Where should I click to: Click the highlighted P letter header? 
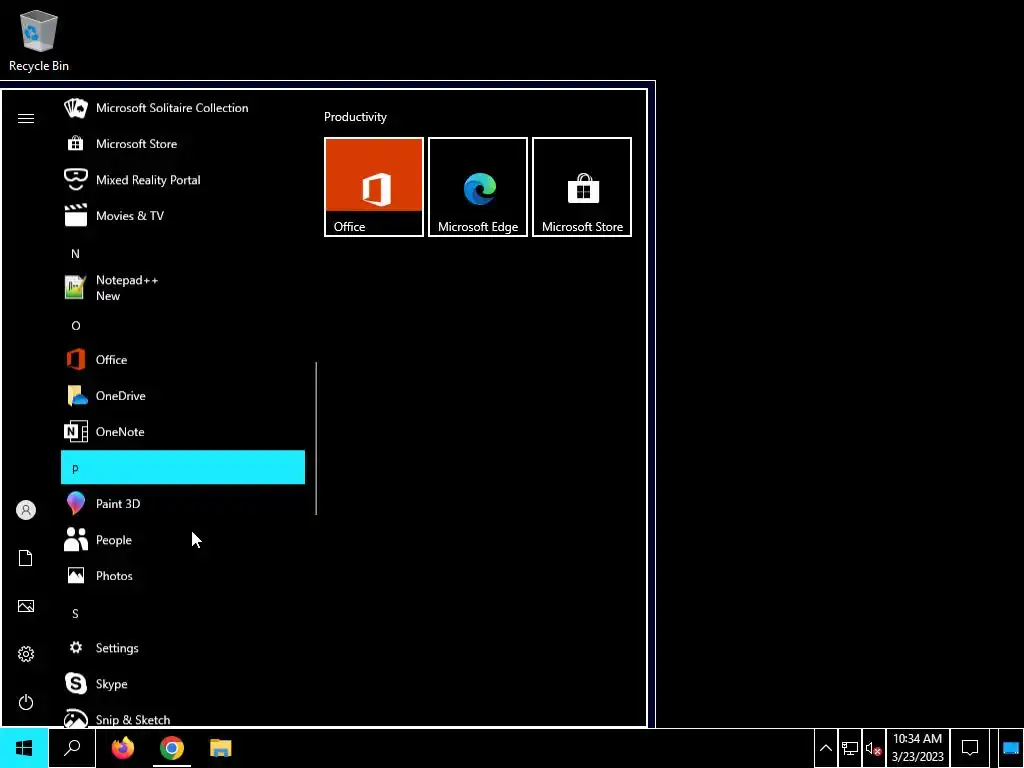(183, 468)
